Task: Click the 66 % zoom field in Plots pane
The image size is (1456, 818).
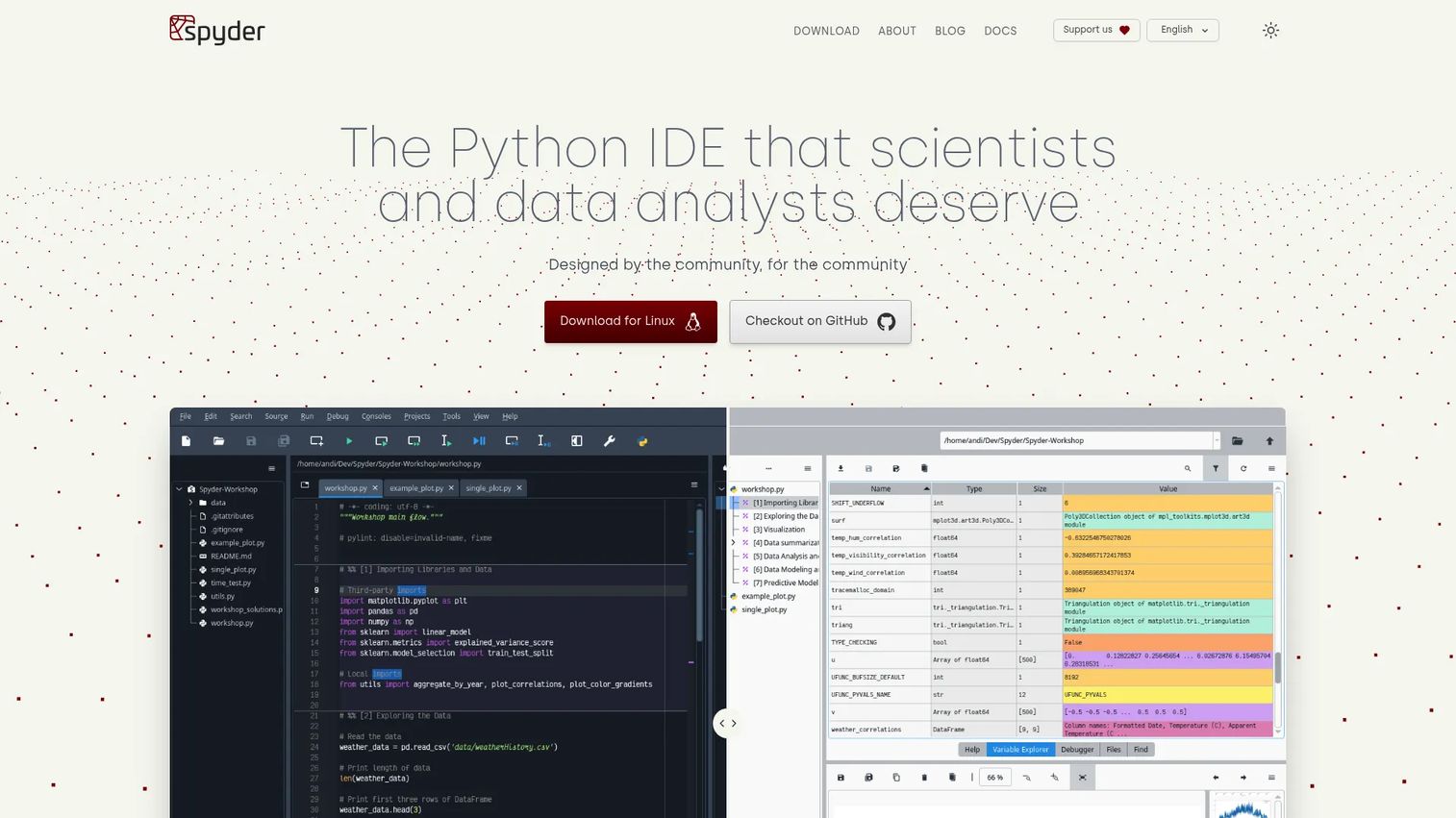Action: (x=995, y=778)
